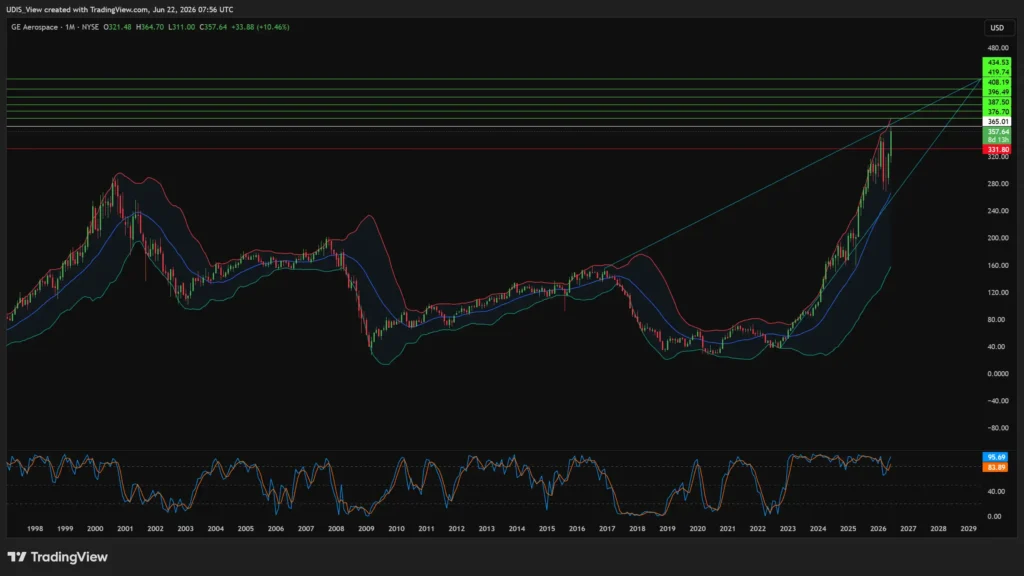Click the 2027 label on time axis
Viewport: 1024px width, 576px height.
point(908,528)
